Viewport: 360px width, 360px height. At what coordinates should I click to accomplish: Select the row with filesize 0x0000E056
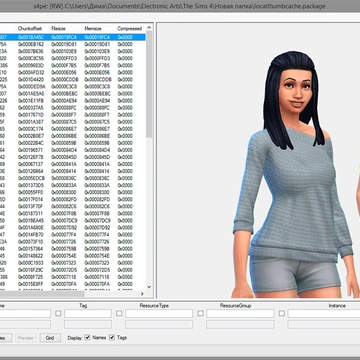click(x=73, y=72)
